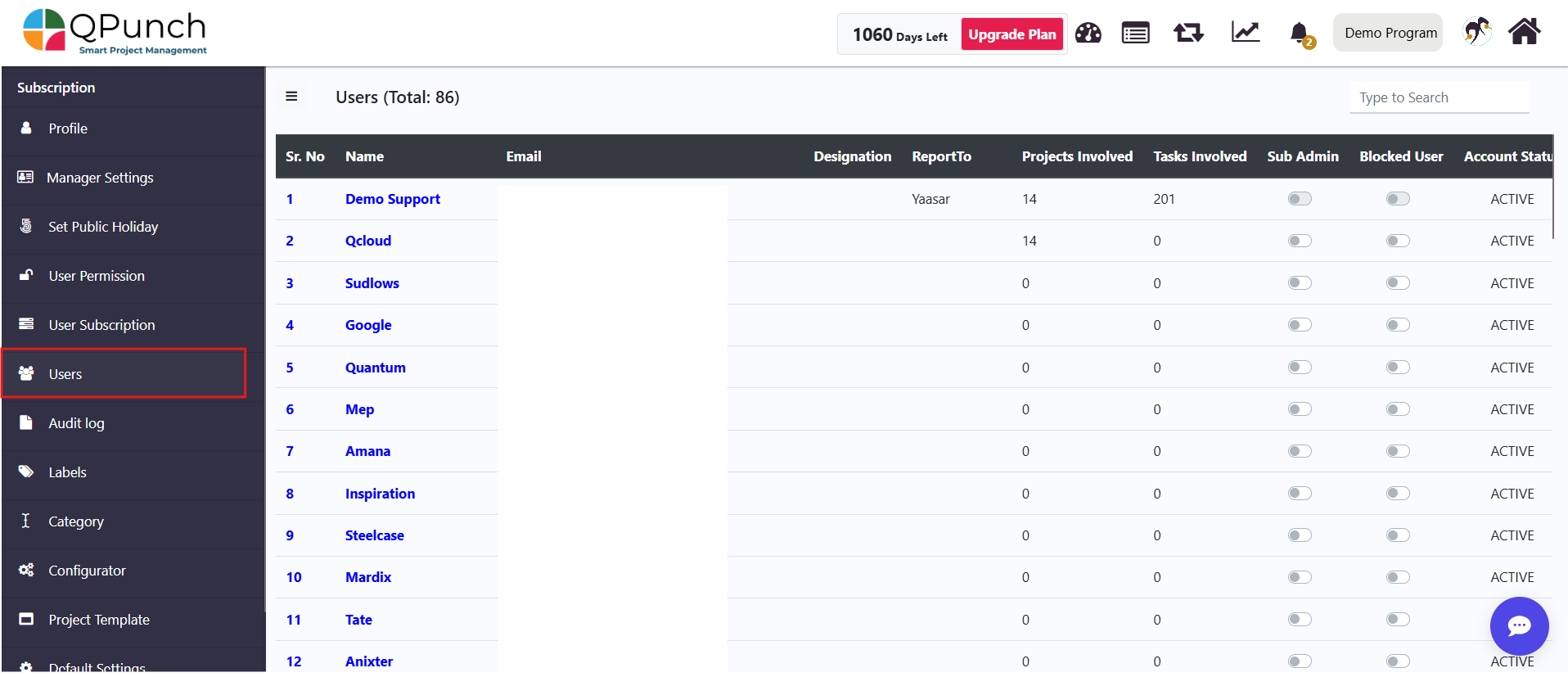This screenshot has height=677, width=1568.
Task: Click the Type to Search field
Action: click(1438, 97)
